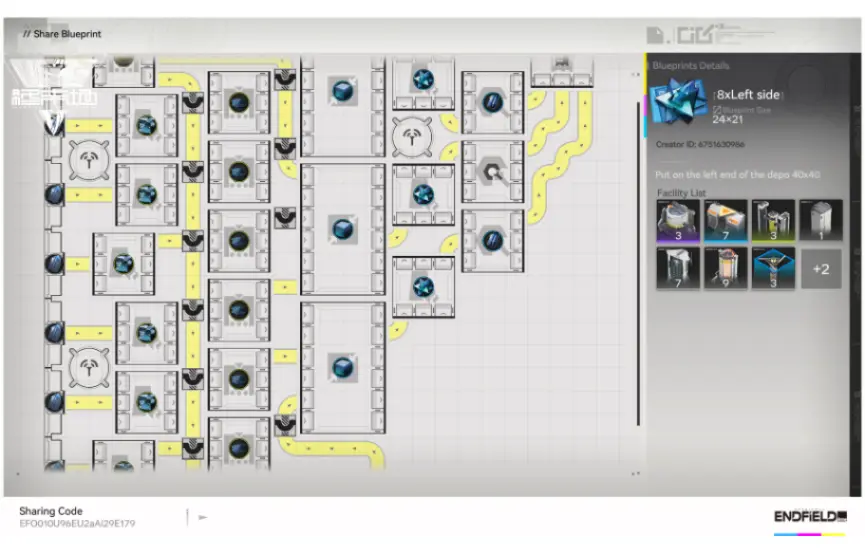Click the 'Facility List' heading
The image size is (865, 550).
click(681, 193)
